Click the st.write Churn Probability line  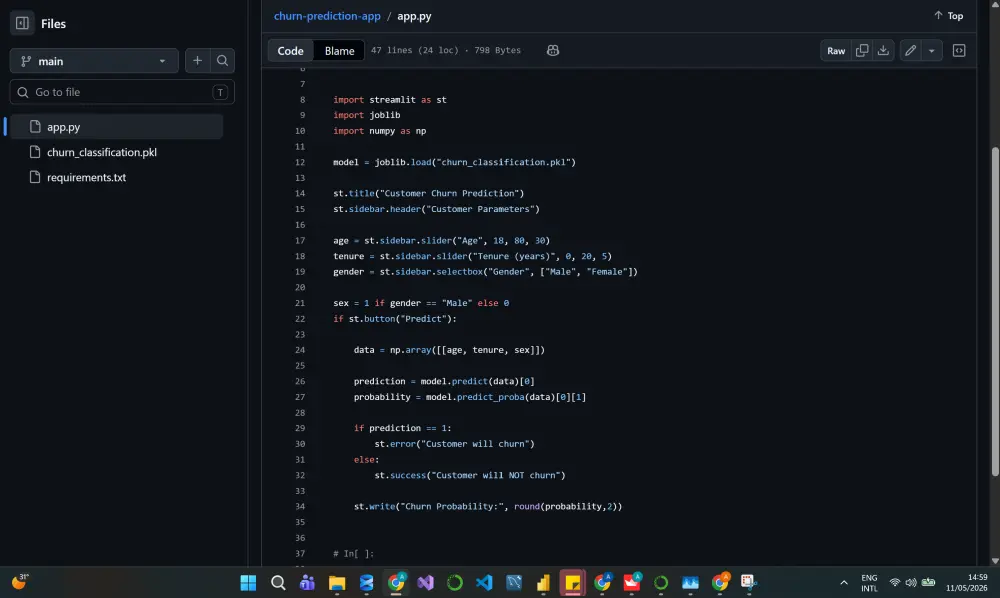(488, 507)
